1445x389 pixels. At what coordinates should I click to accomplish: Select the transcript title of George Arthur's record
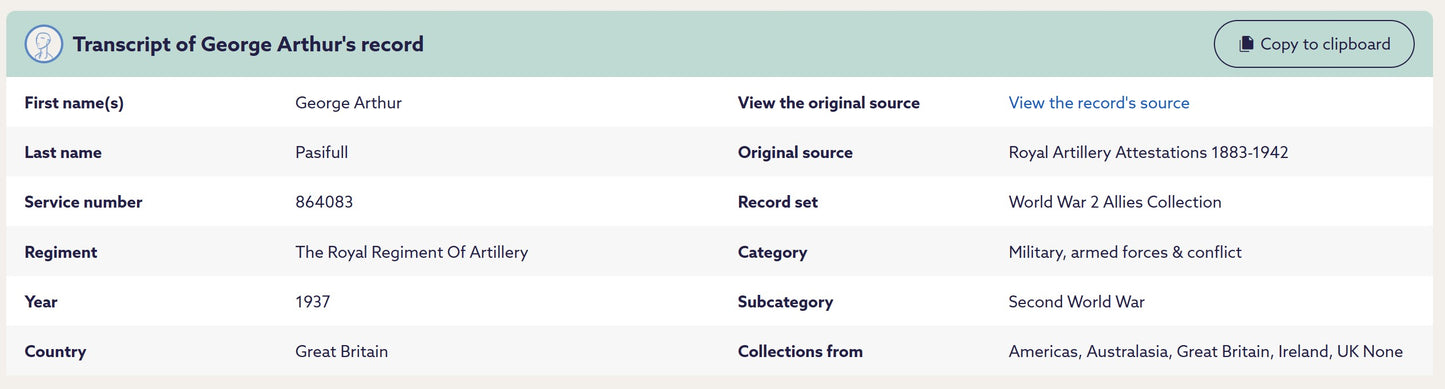click(248, 44)
